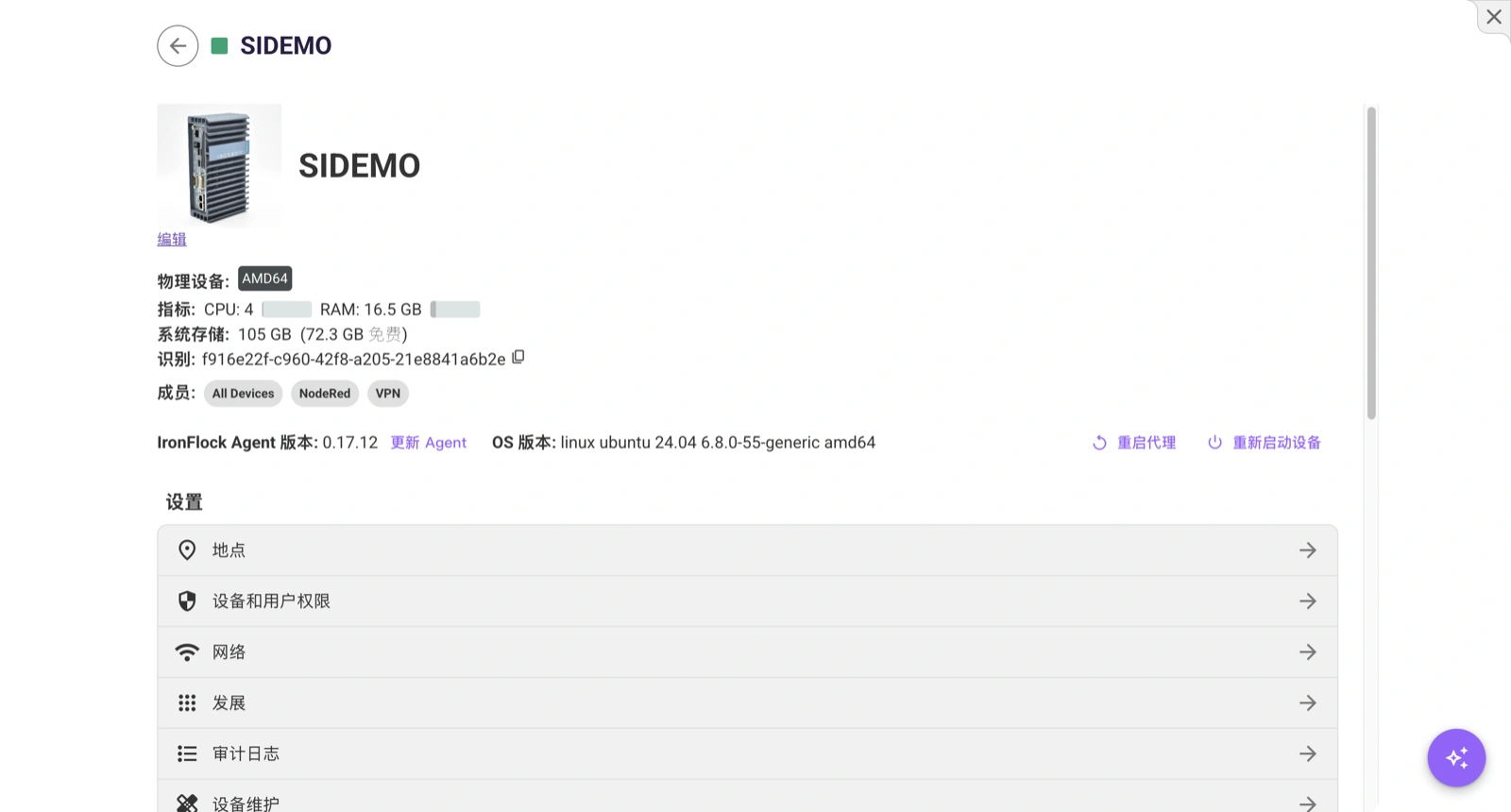Click the shield icon for 设备和用户权限
The width and height of the screenshot is (1511, 812).
tap(187, 601)
